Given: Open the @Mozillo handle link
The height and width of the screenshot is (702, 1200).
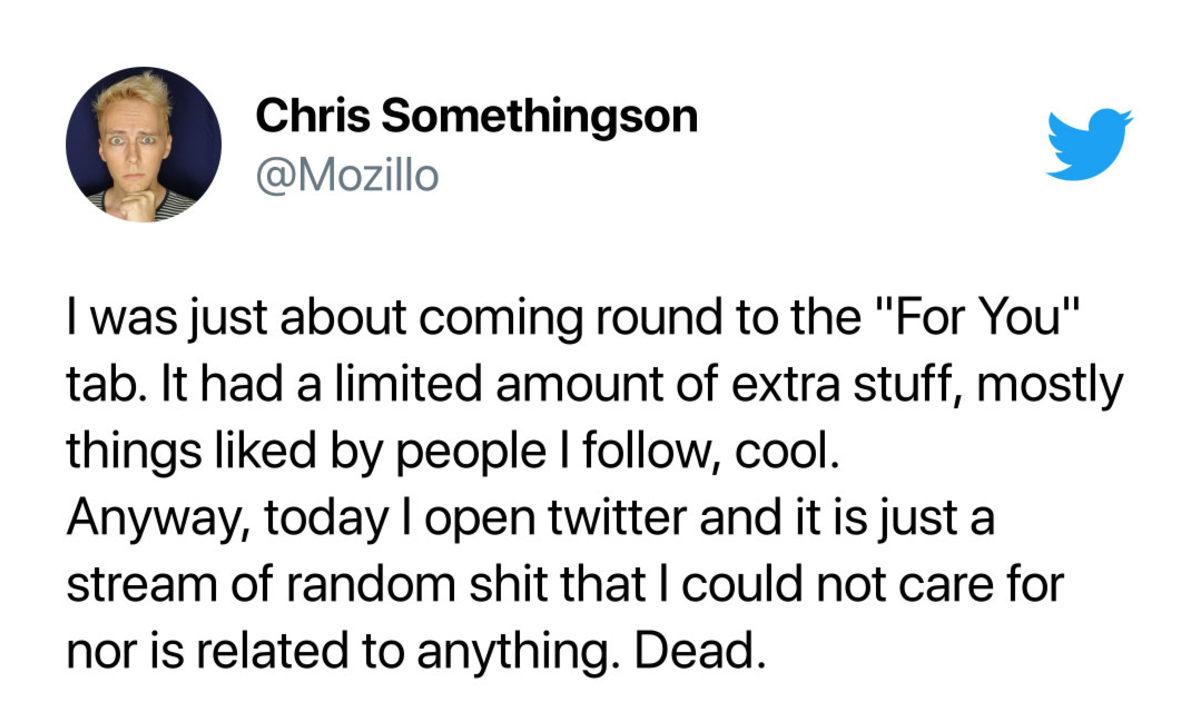Looking at the screenshot, I should pyautogui.click(x=347, y=177).
